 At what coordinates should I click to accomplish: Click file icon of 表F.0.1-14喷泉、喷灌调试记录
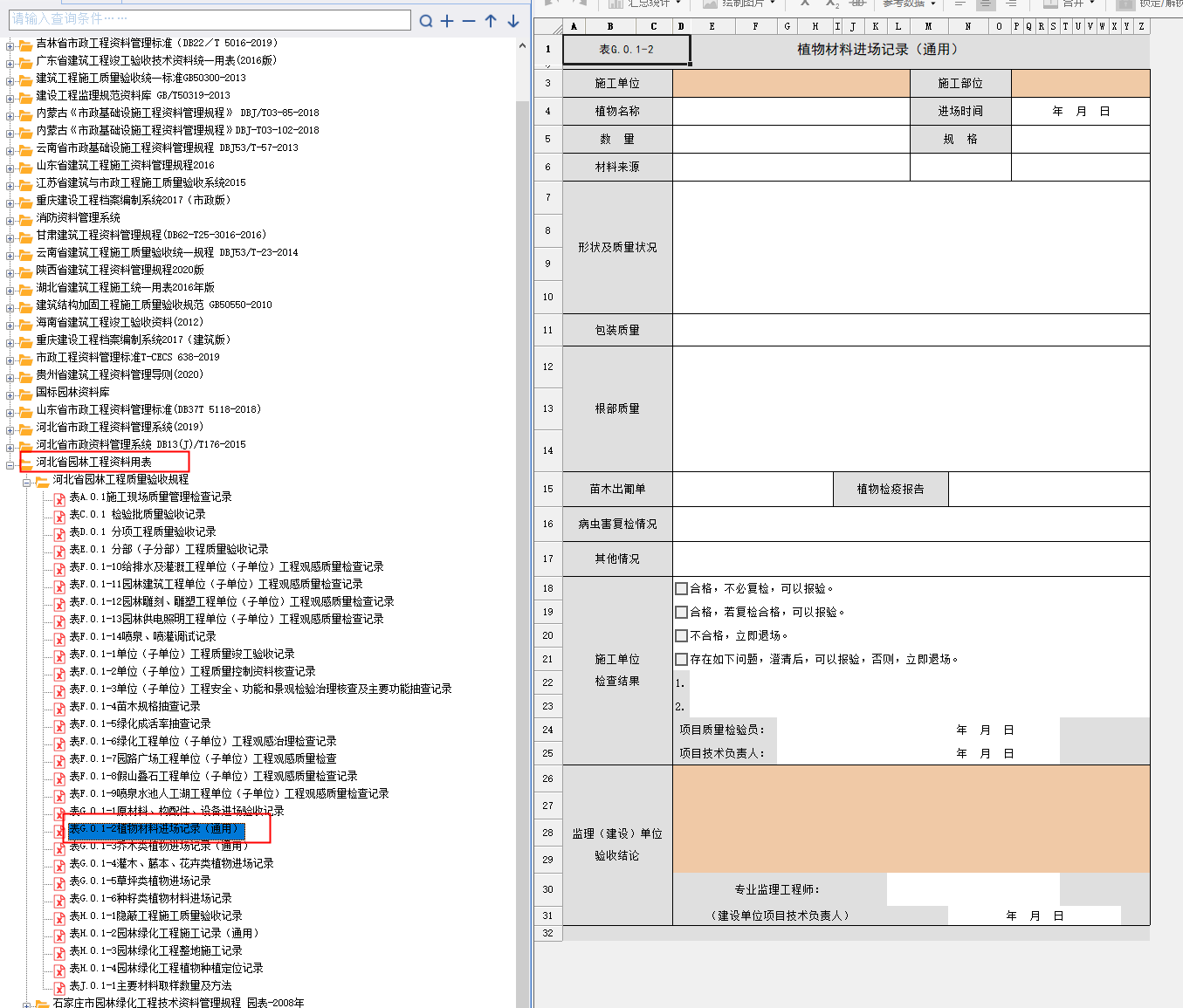point(59,639)
